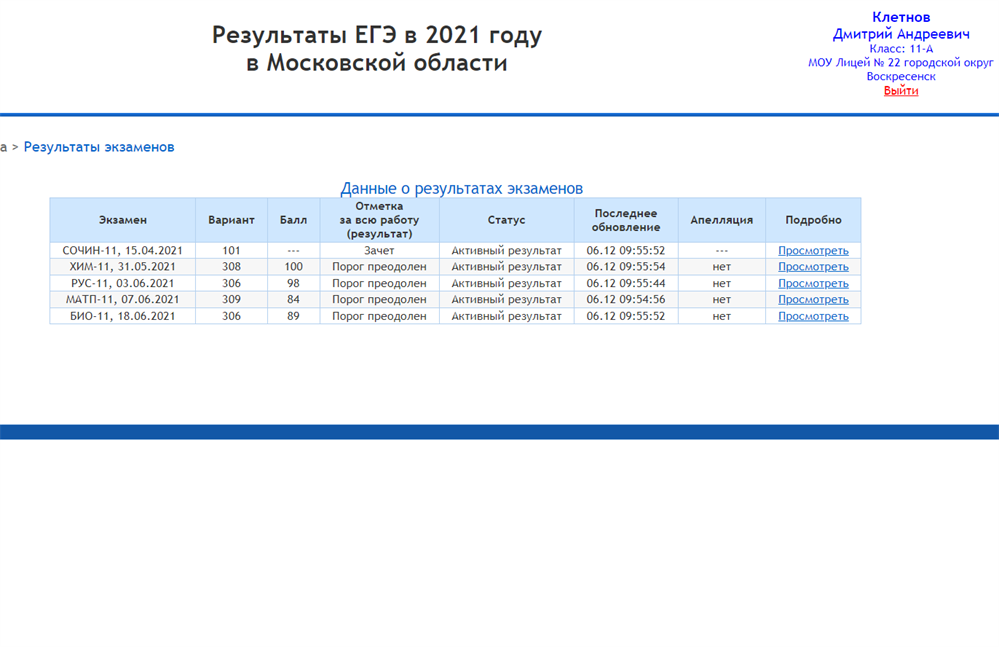
Task: Click the user name Клетнов
Action: (x=901, y=17)
